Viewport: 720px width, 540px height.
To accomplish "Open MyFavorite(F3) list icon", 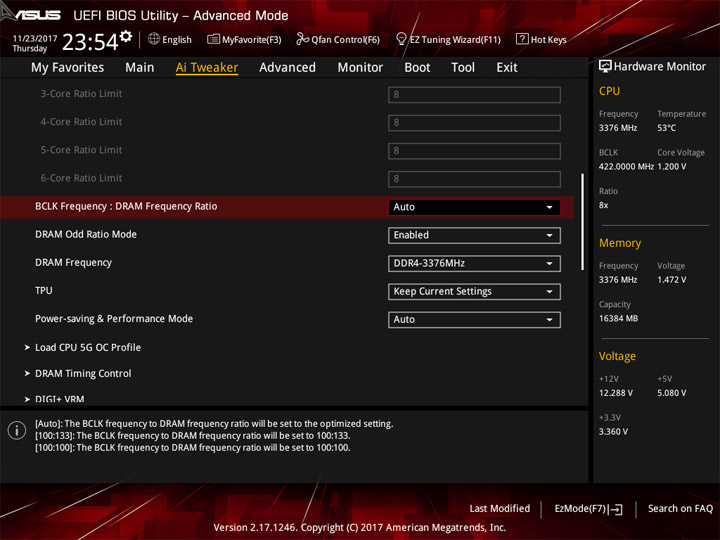I will click(x=213, y=39).
